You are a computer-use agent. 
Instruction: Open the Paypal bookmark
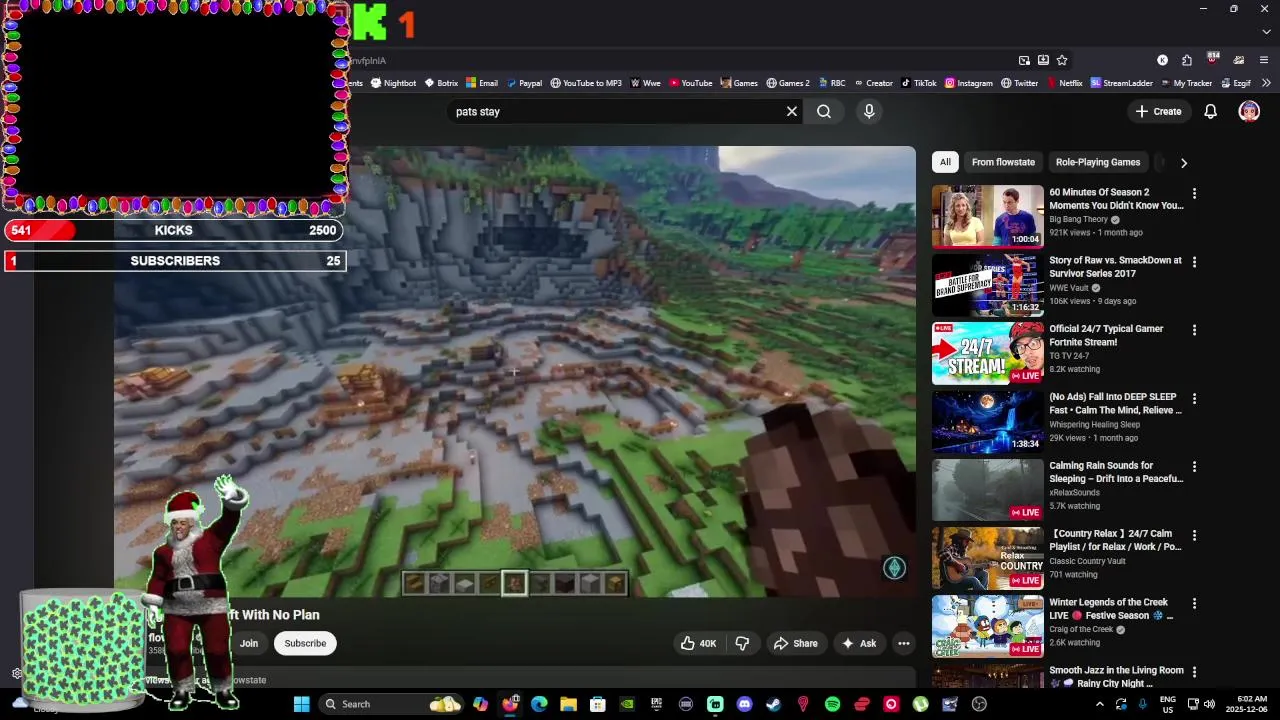point(524,83)
